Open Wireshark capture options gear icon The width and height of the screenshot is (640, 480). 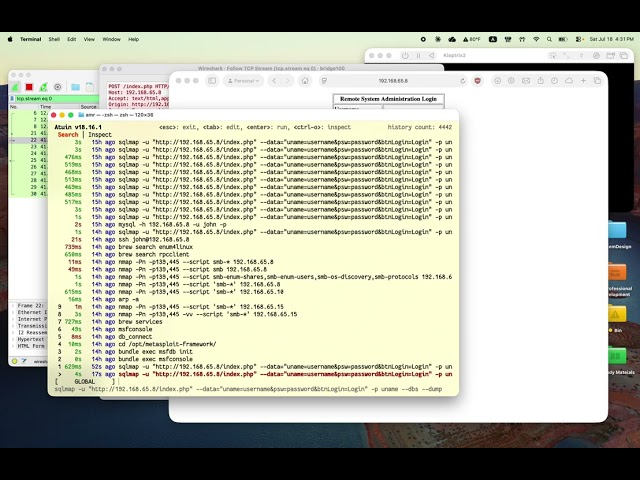[58, 87]
